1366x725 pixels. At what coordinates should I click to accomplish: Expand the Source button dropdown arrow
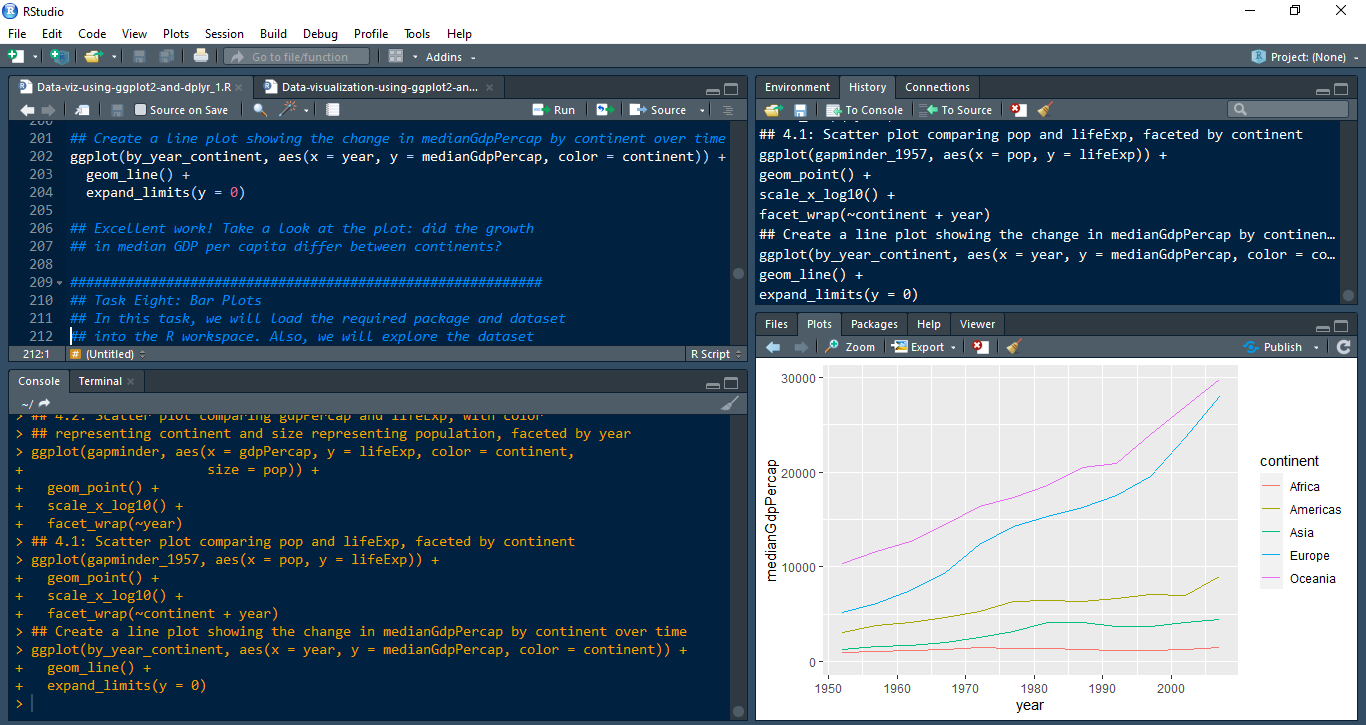[x=702, y=110]
